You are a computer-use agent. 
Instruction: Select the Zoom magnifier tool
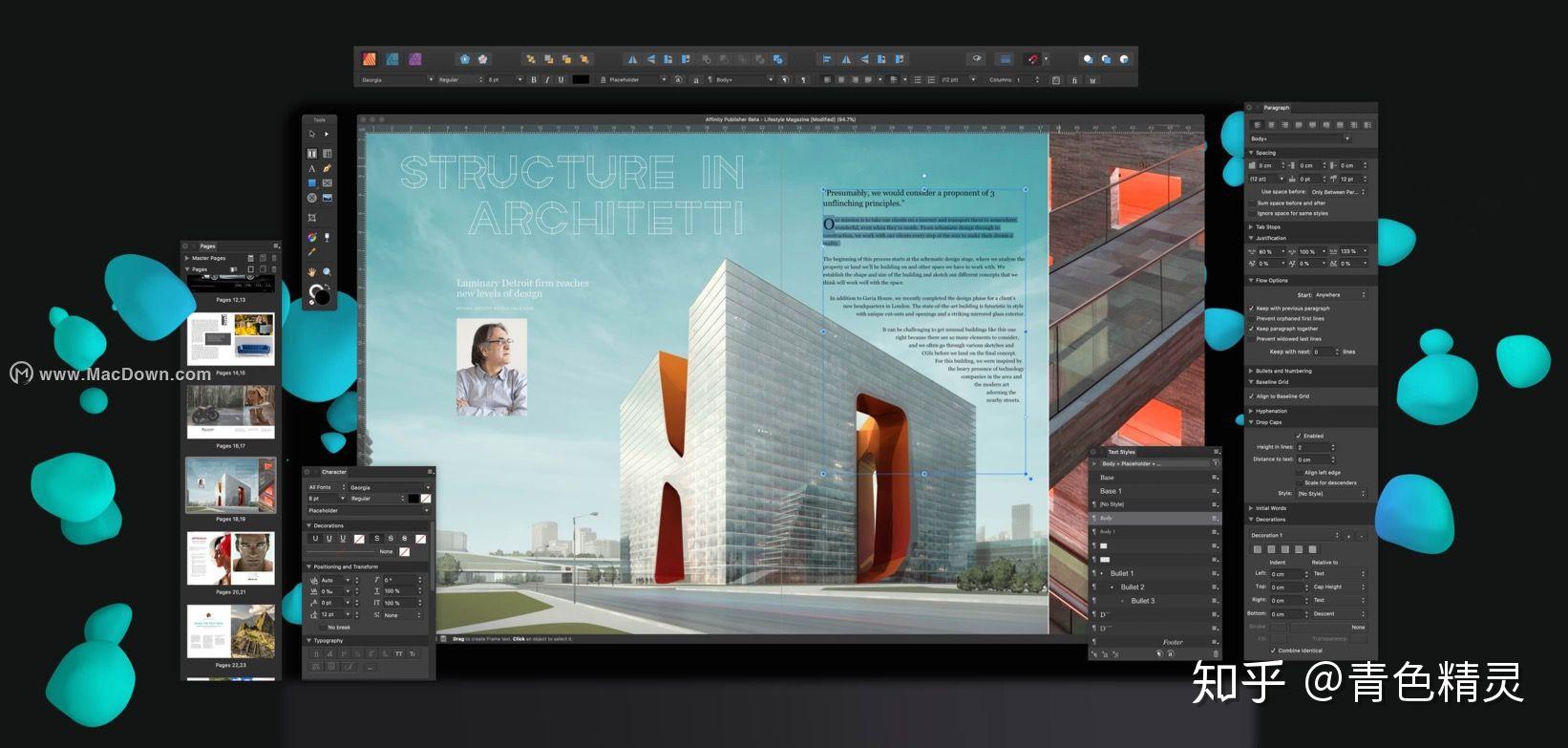coord(327,272)
